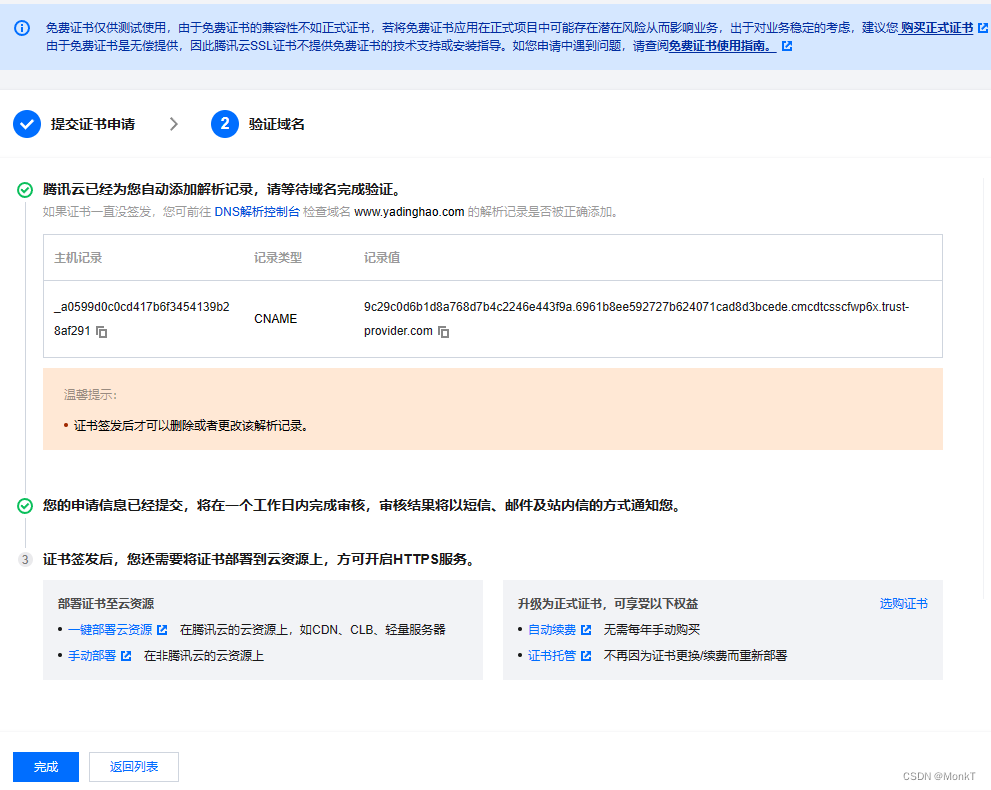
Task: Click external-link icon next to 证书托管
Action: (586, 655)
